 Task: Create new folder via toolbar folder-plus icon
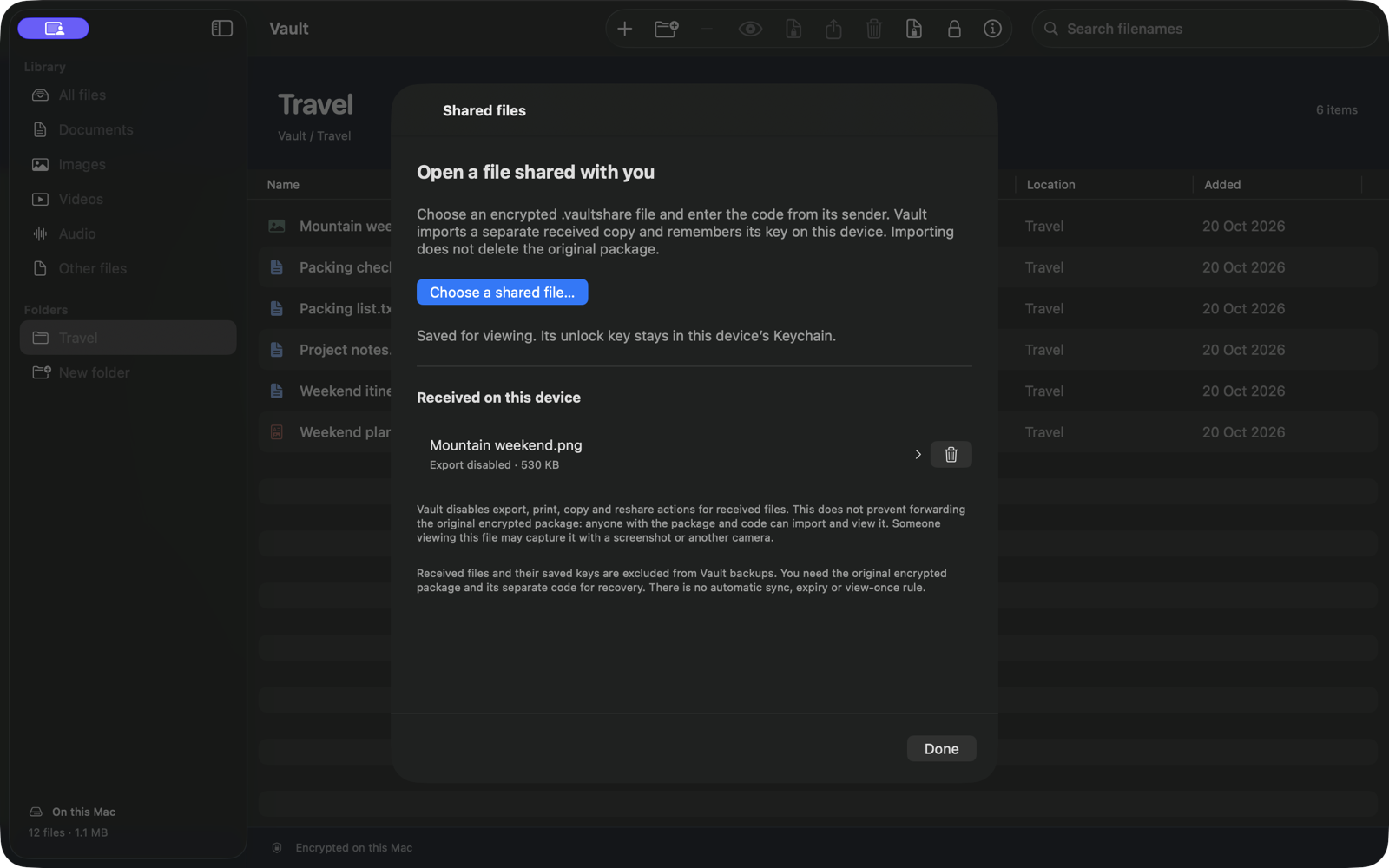tap(667, 29)
